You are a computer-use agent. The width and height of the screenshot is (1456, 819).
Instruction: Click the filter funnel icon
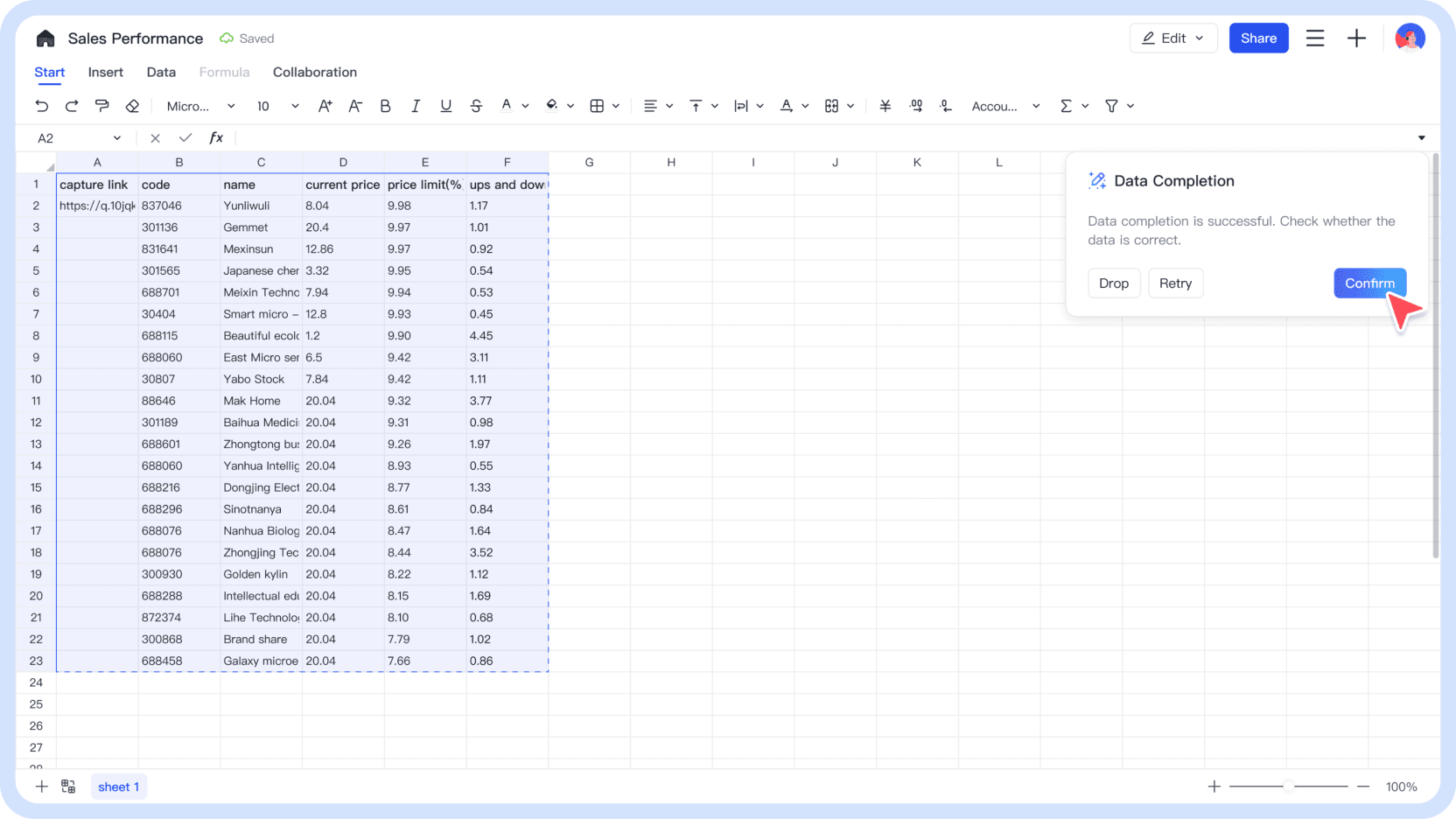tap(1111, 106)
